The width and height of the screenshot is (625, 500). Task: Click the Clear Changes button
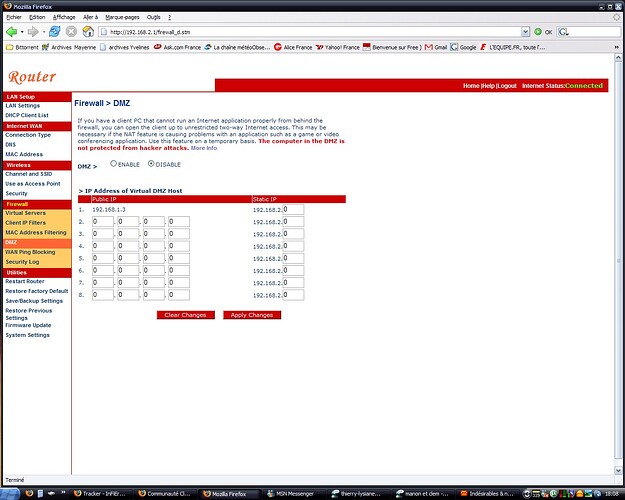pyautogui.click(x=185, y=315)
